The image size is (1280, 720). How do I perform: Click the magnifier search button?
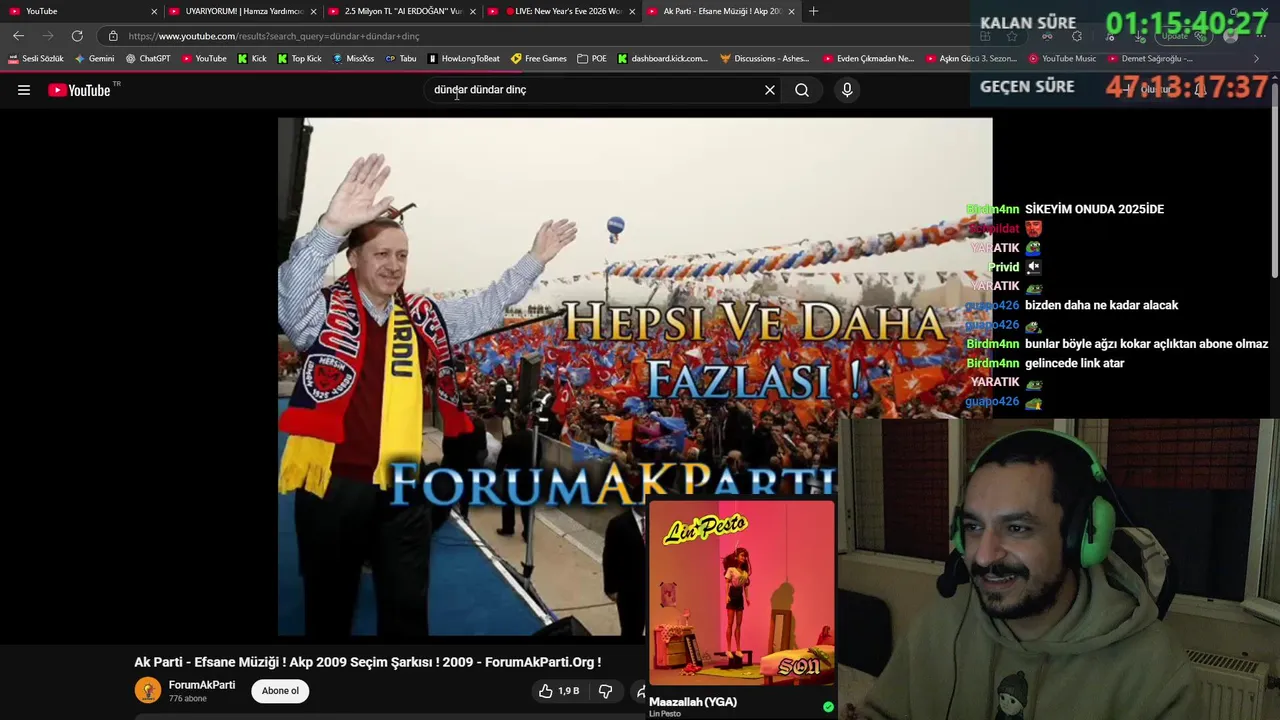pyautogui.click(x=802, y=90)
